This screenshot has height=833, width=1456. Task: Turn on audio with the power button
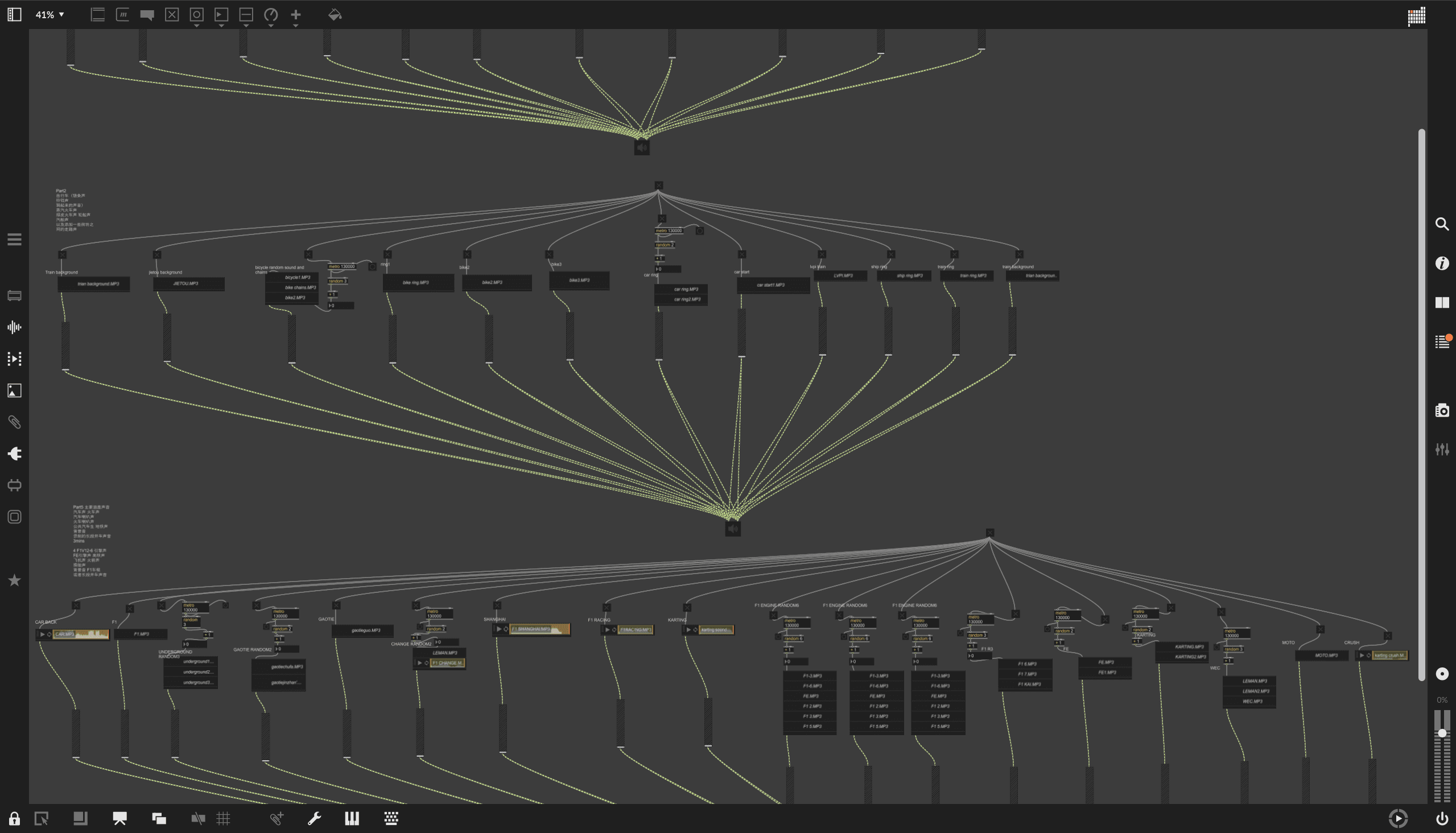pos(1442,819)
